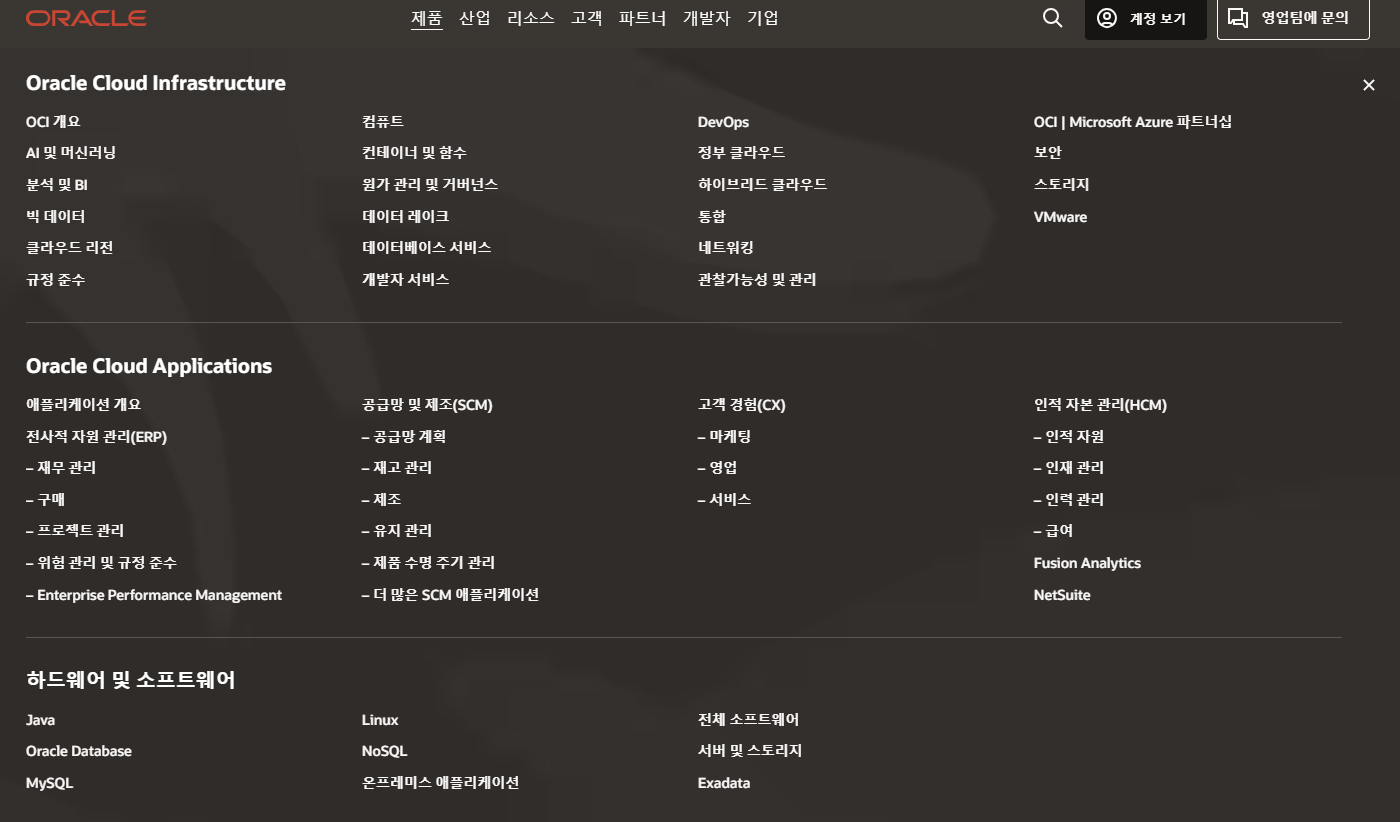The image size is (1400, 822).
Task: Open 규정 준수 link
Action: click(56, 280)
